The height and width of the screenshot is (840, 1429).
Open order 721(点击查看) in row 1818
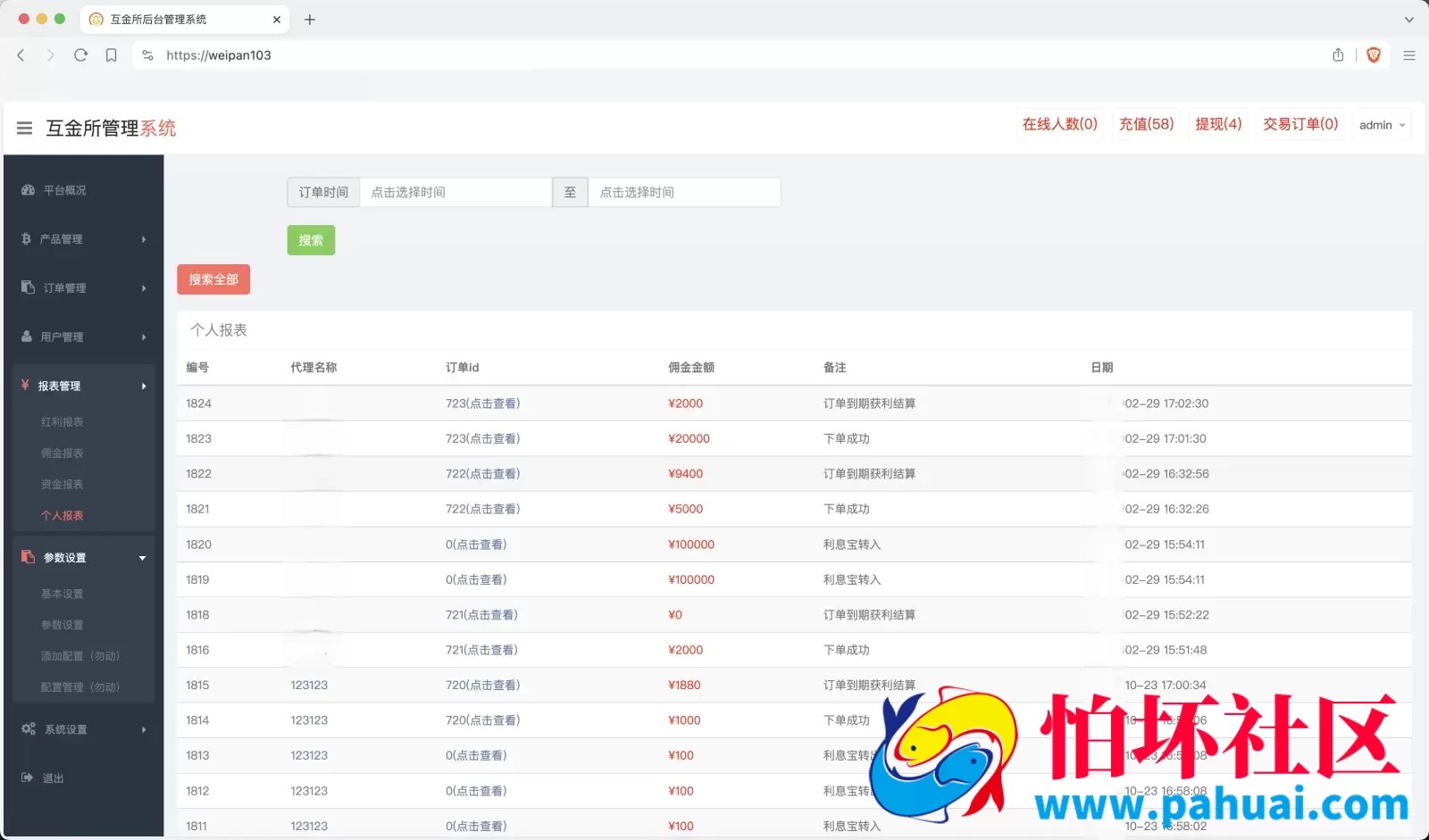coord(481,615)
